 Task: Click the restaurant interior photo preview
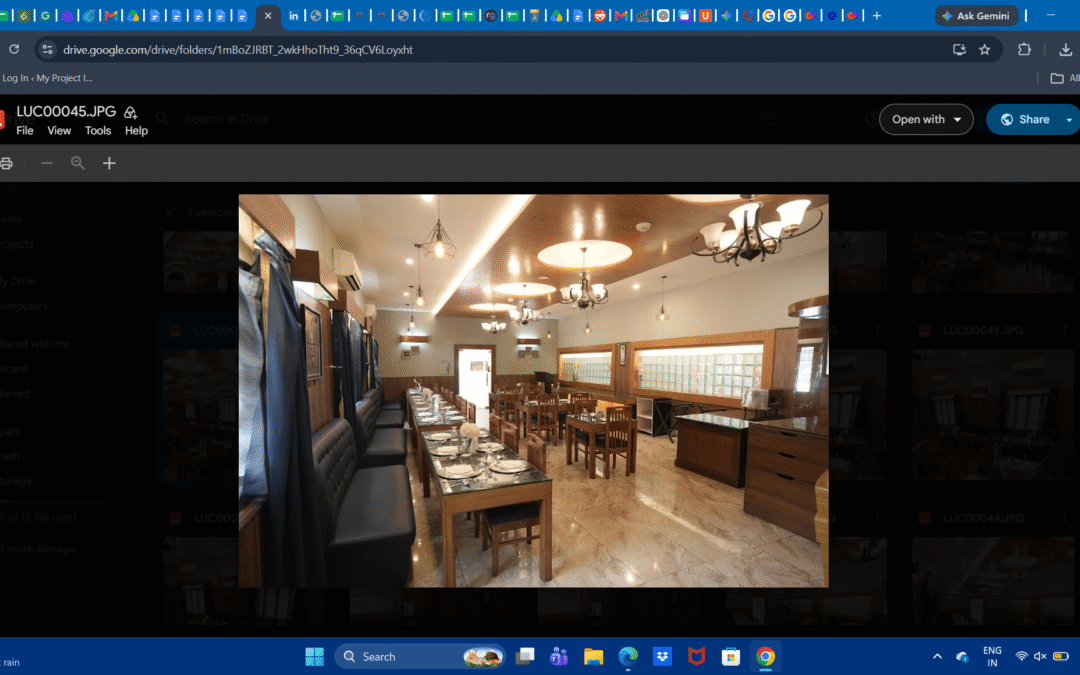click(533, 391)
